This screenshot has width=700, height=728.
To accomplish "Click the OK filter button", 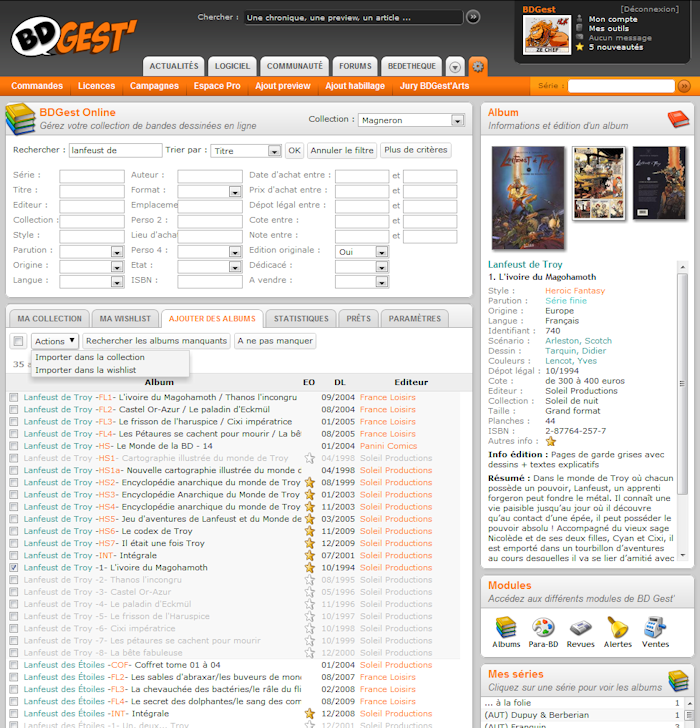I will (x=294, y=150).
